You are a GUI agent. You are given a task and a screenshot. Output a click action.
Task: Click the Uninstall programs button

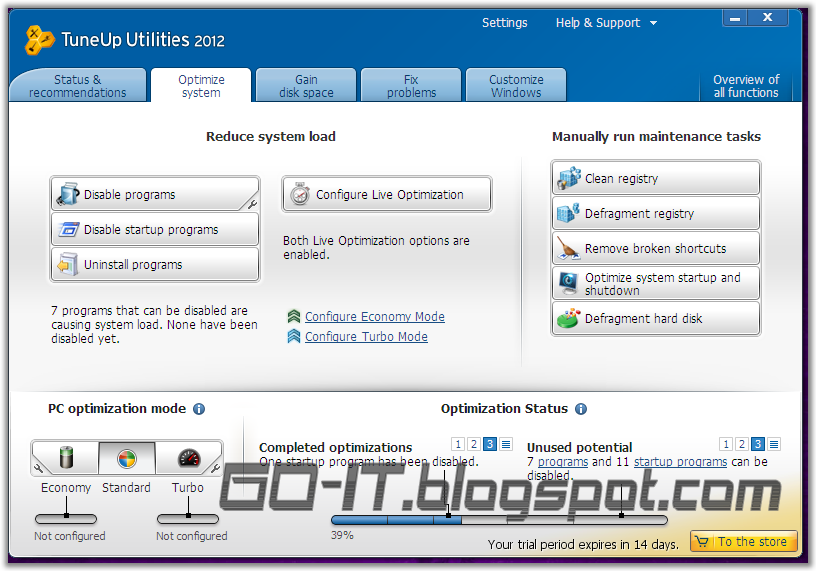pos(155,264)
